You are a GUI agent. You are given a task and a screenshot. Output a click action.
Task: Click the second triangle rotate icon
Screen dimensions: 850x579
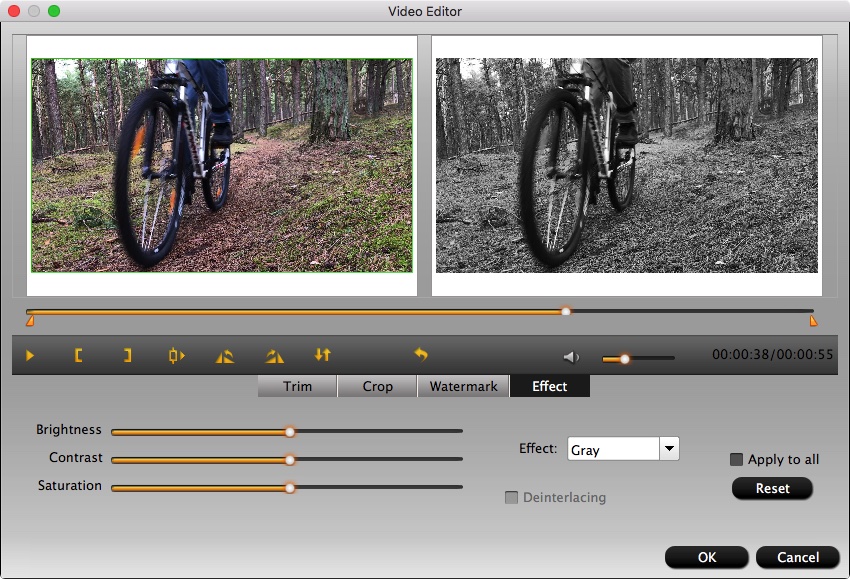pos(274,355)
